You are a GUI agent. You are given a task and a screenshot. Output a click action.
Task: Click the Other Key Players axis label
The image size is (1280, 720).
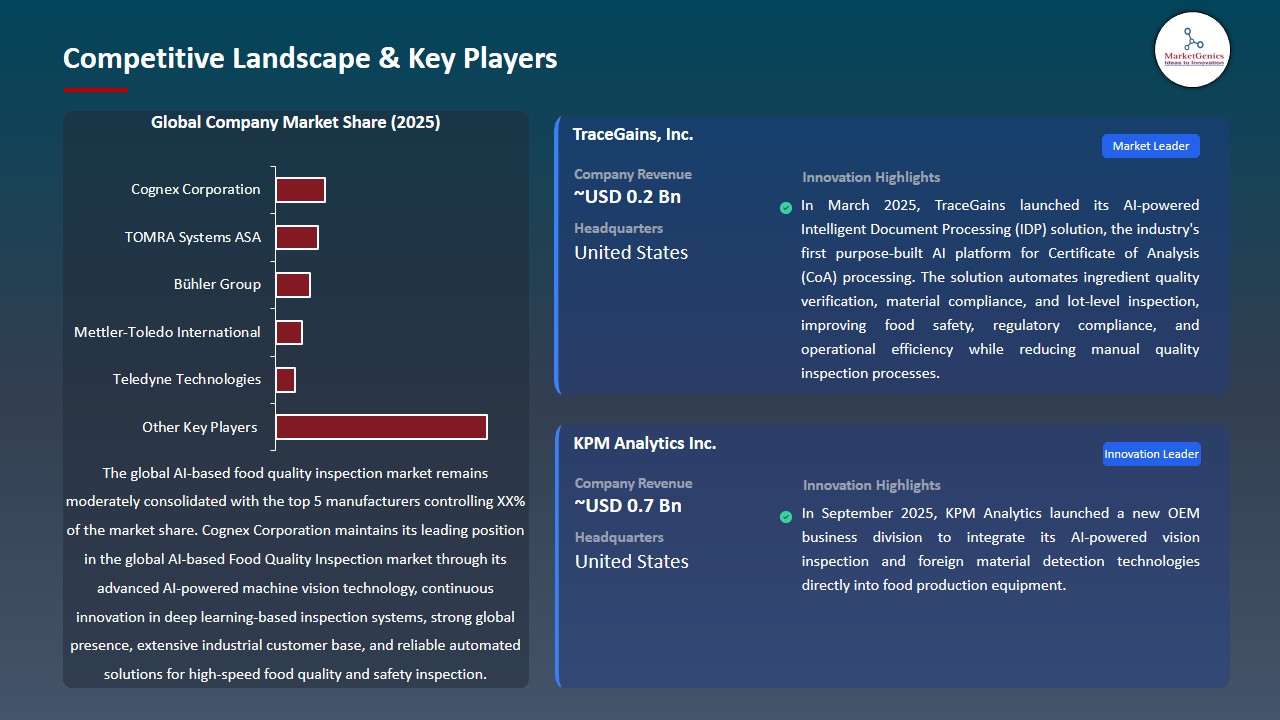(x=200, y=427)
